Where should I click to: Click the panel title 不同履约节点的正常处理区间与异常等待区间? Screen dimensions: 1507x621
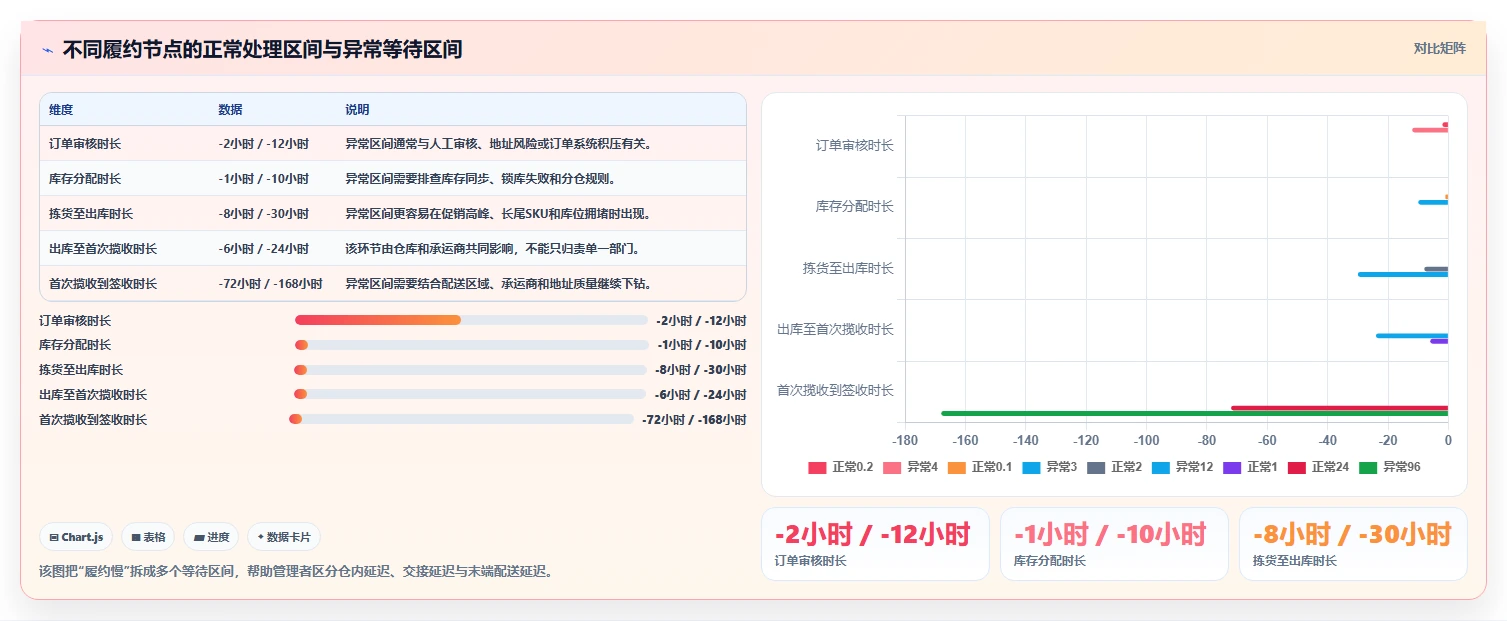point(262,49)
